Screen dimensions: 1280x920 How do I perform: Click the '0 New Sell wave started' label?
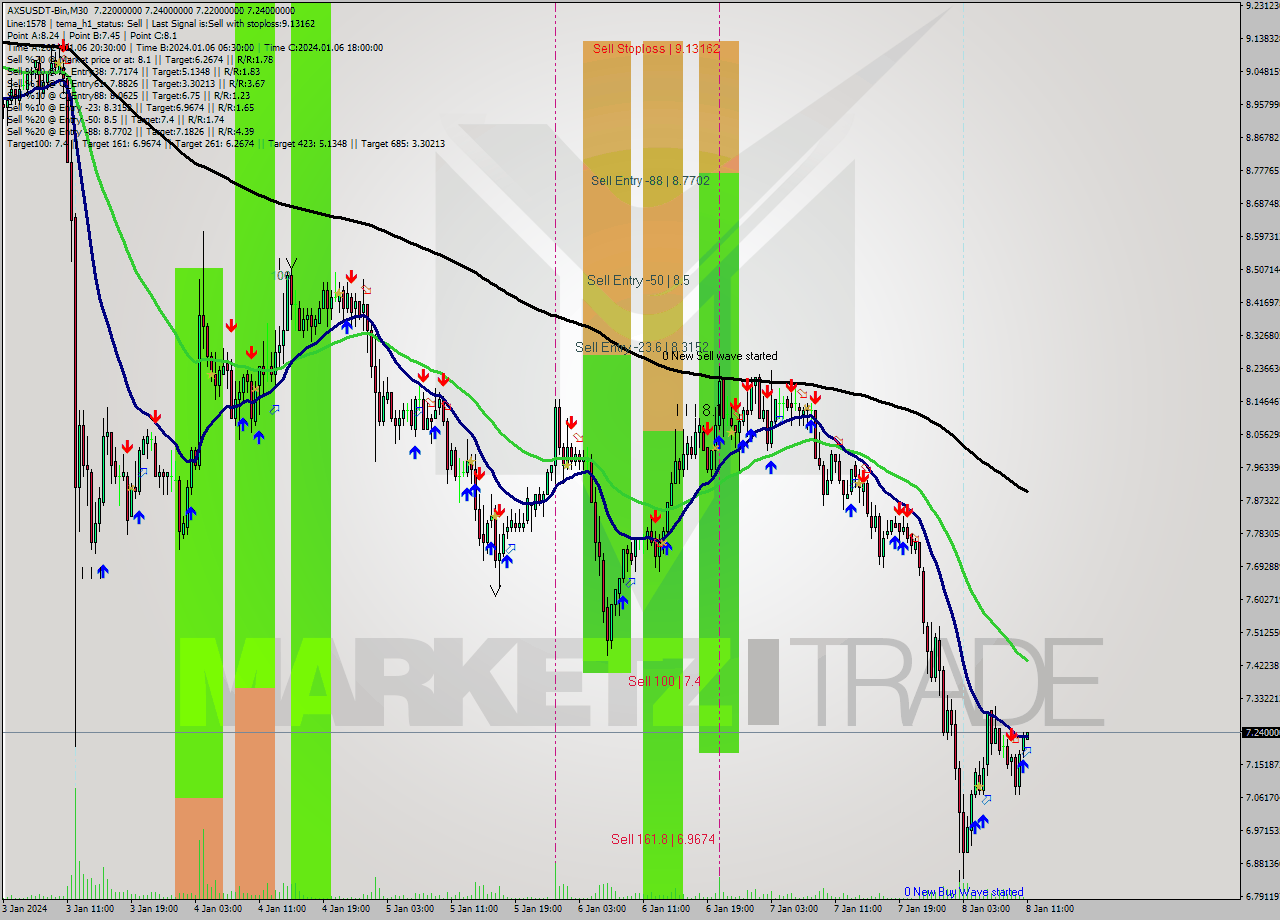[719, 356]
